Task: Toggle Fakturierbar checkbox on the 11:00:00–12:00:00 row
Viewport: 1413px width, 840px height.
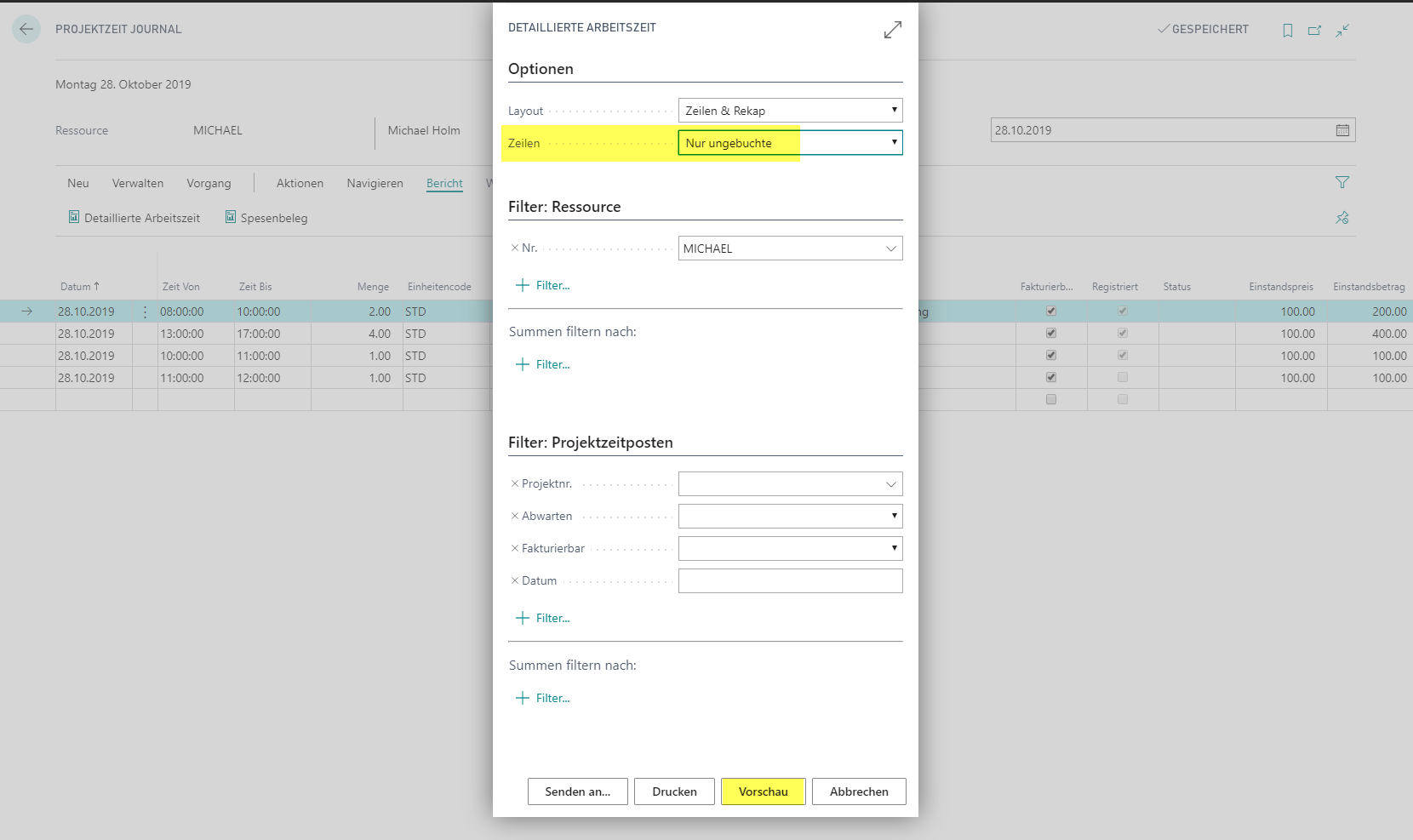Action: point(1051,378)
